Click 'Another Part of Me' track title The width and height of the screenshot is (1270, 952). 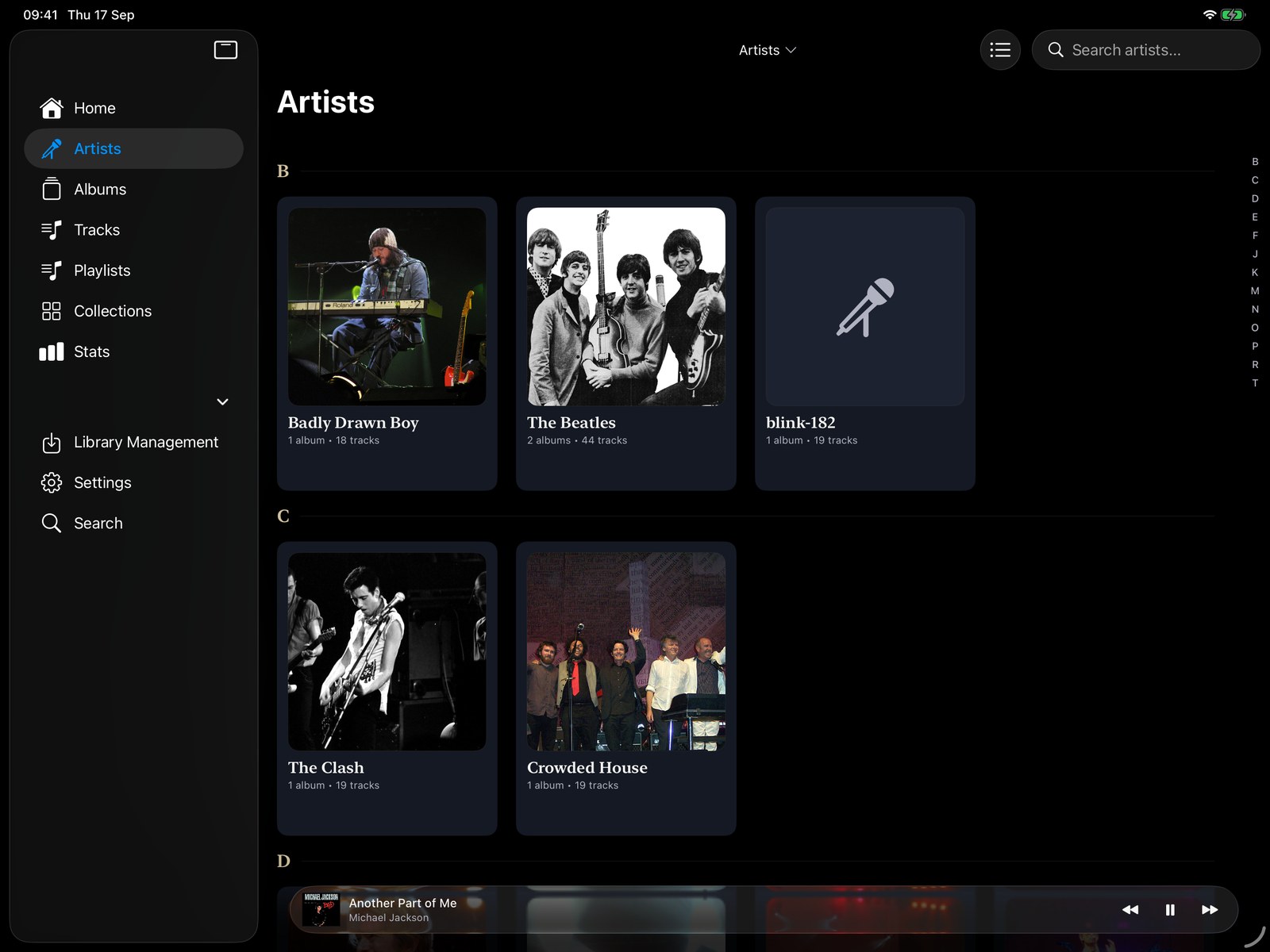click(x=403, y=903)
